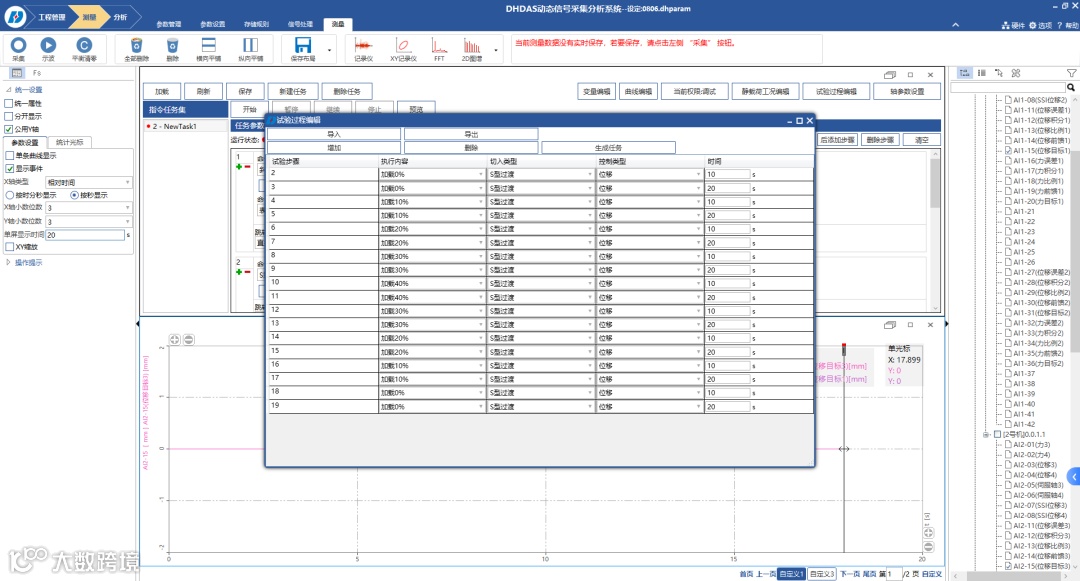The image size is (1080, 581).
Task: Click the 新建任务 button
Action: [292, 91]
